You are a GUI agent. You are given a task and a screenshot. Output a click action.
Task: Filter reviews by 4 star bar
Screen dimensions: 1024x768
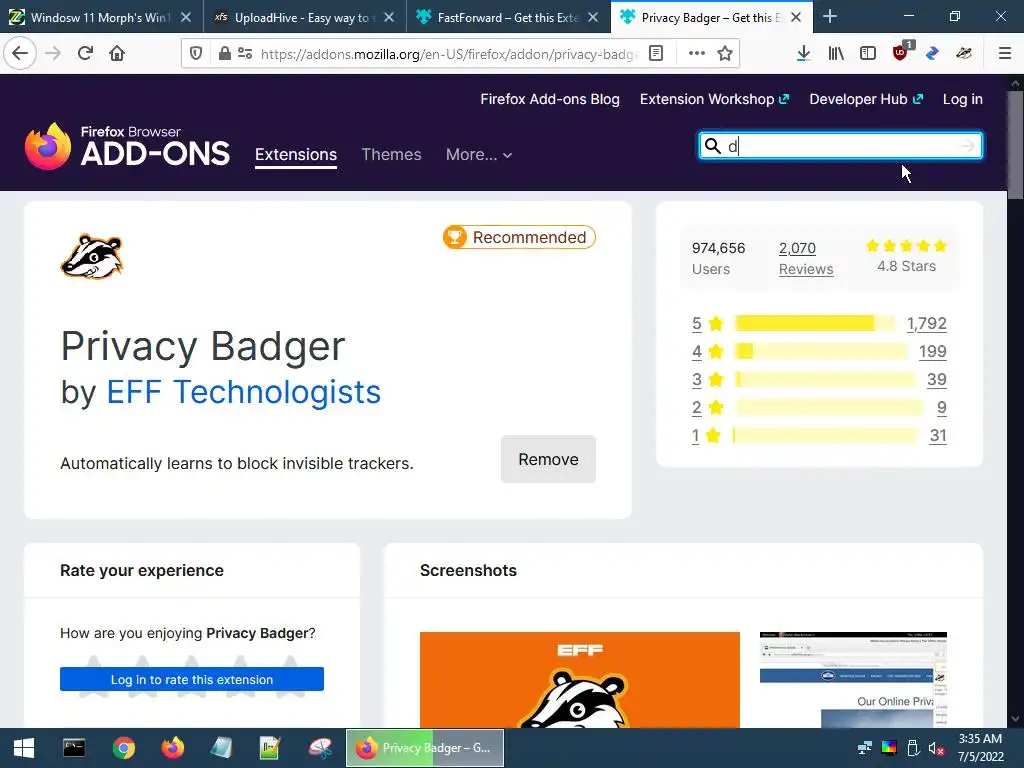tap(821, 351)
